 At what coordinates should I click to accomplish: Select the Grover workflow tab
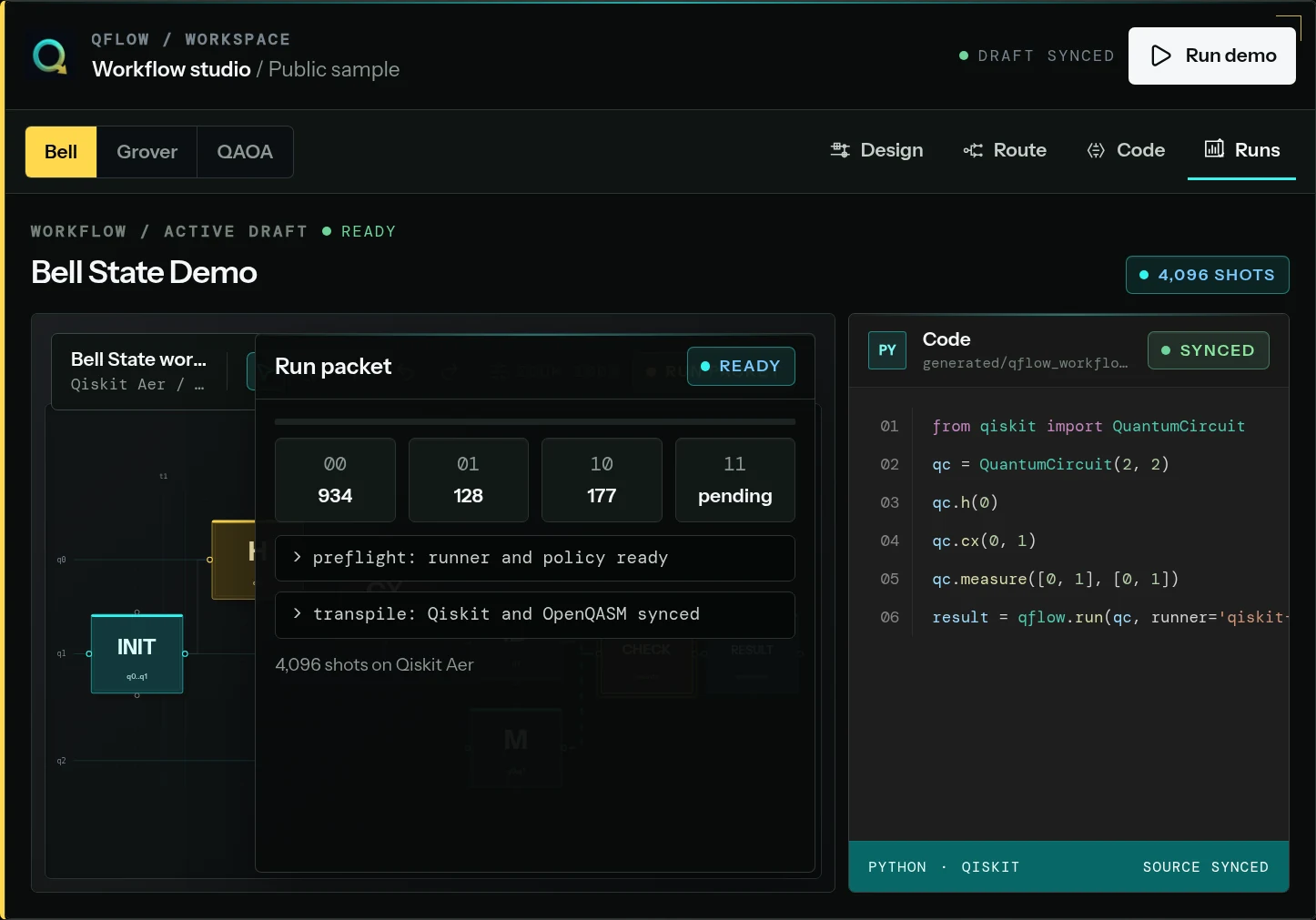(x=147, y=152)
